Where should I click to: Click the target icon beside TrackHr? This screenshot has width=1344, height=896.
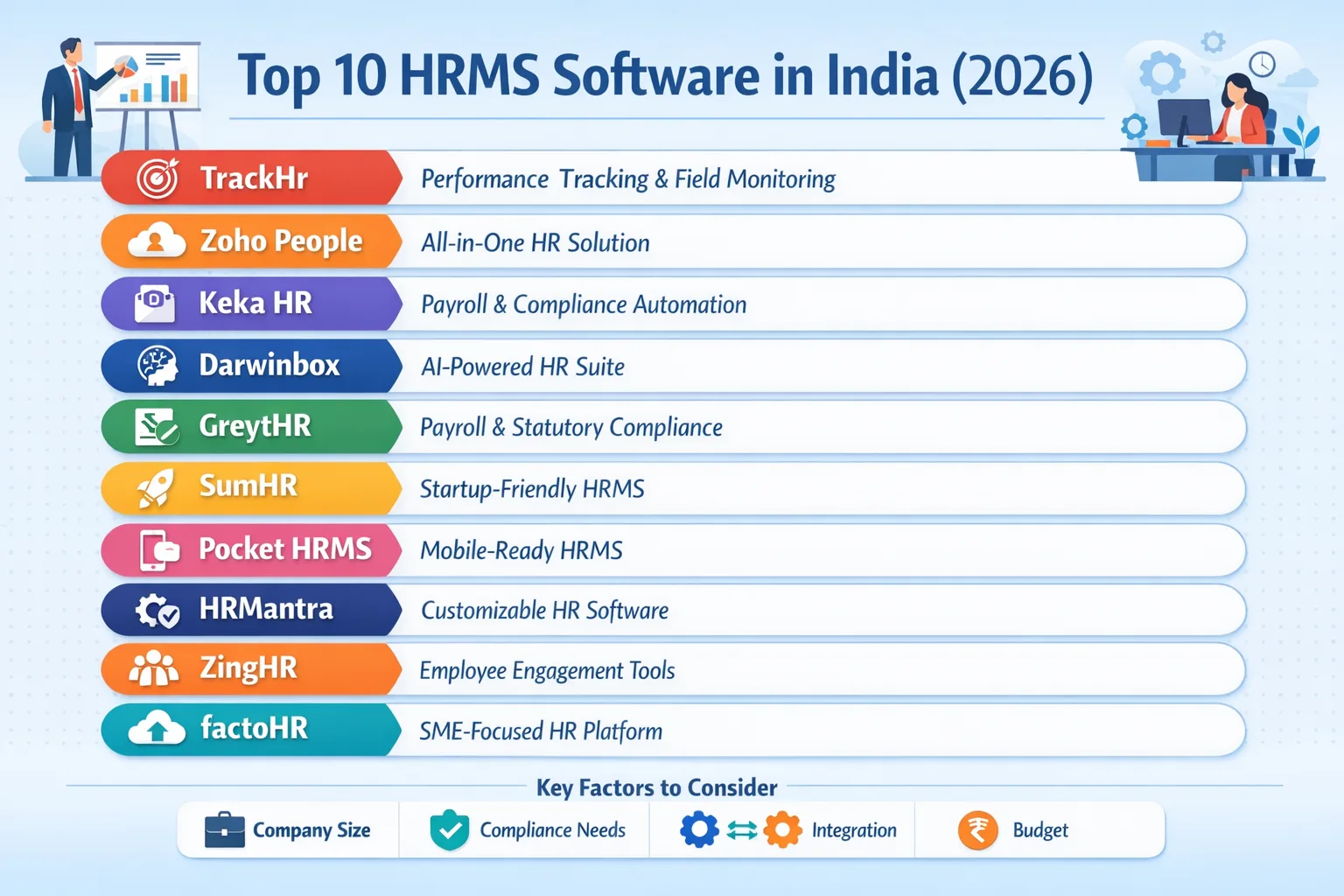tap(157, 178)
